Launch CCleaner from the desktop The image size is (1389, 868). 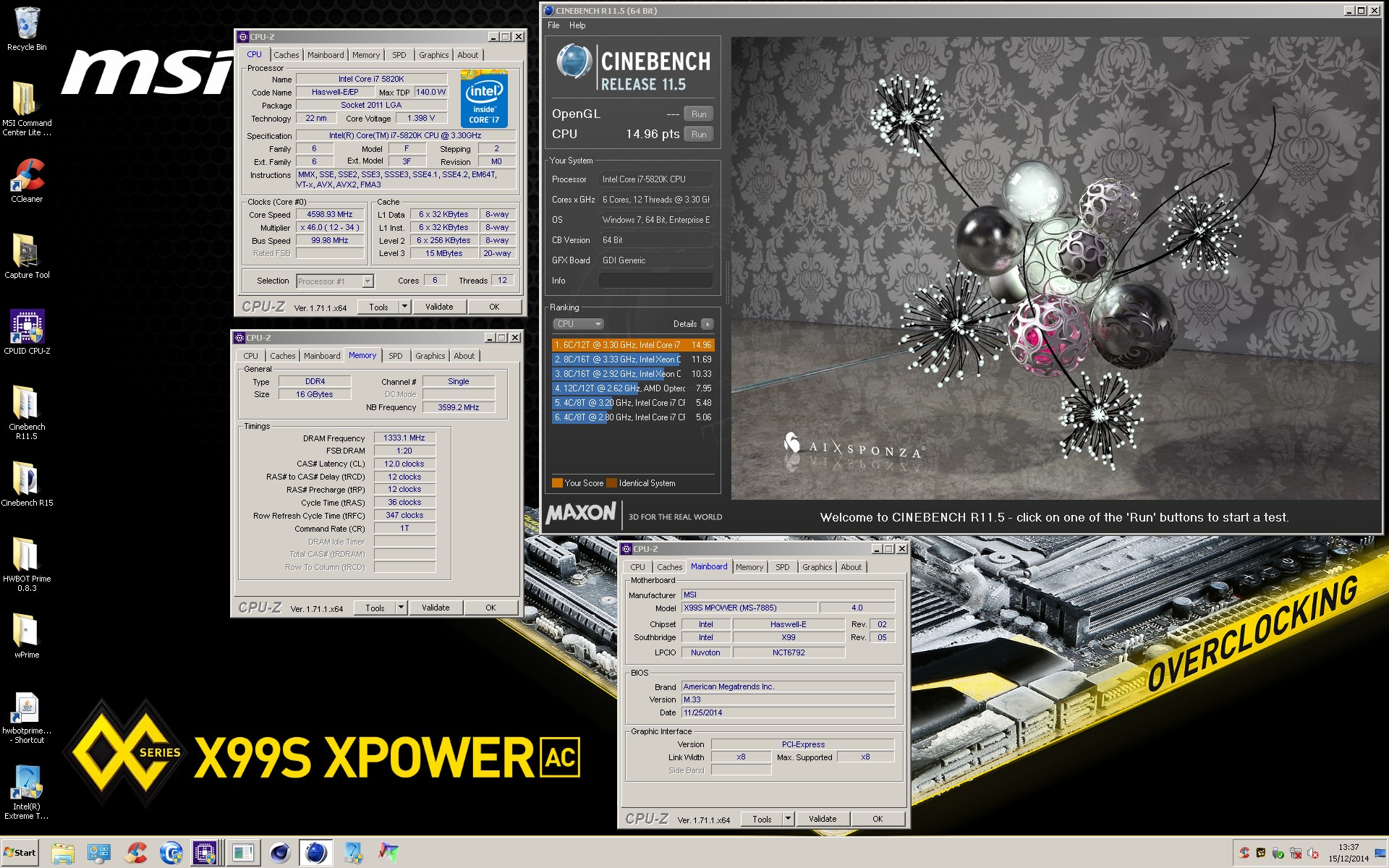coord(27,181)
